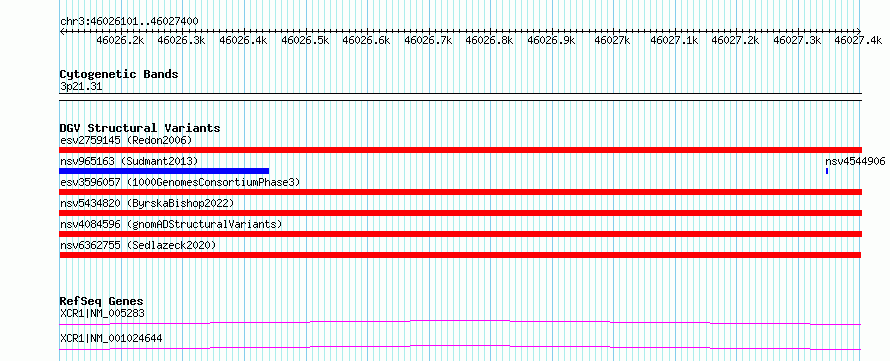890x361 pixels.
Task: Click the red bar for esv3596057
Action: pos(460,192)
